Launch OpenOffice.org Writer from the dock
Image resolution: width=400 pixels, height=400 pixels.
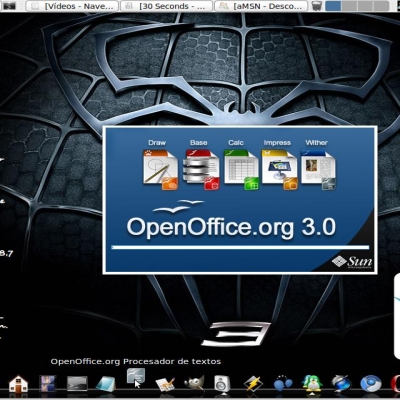(136, 377)
